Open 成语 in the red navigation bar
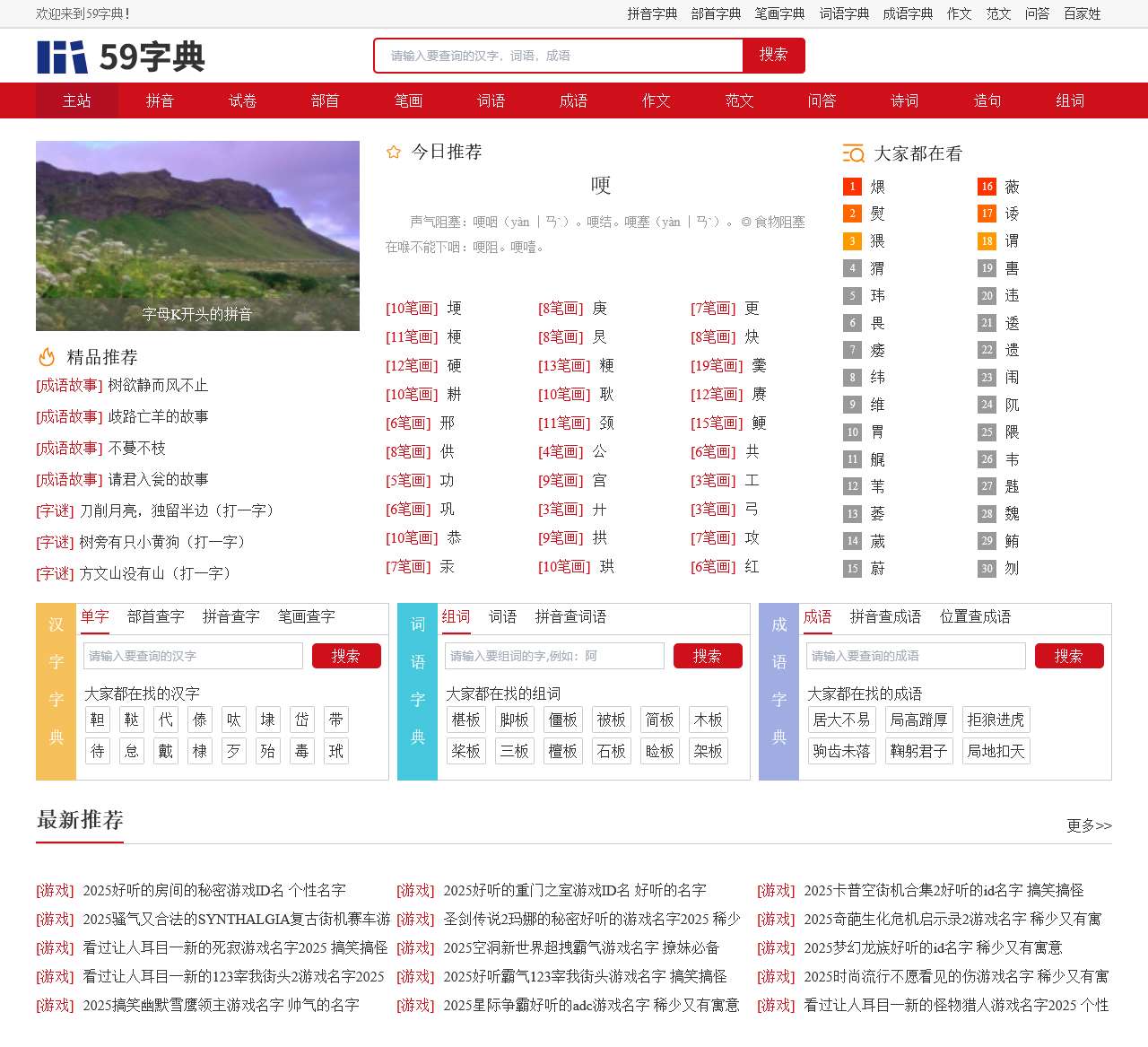1148x1047 pixels. [x=573, y=100]
